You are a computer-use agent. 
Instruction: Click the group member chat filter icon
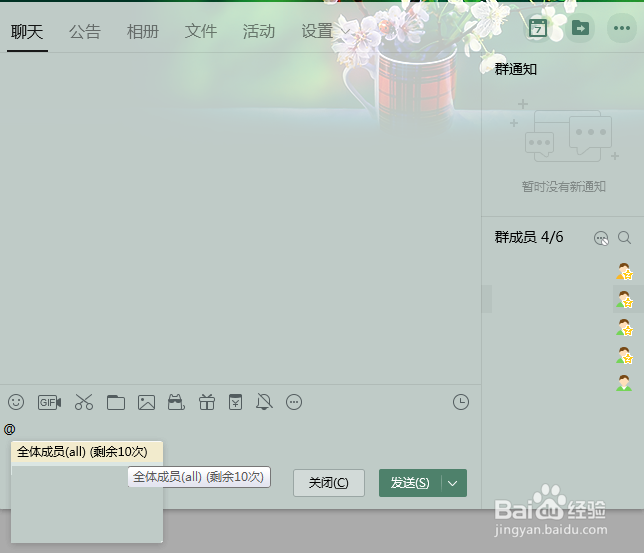click(601, 238)
